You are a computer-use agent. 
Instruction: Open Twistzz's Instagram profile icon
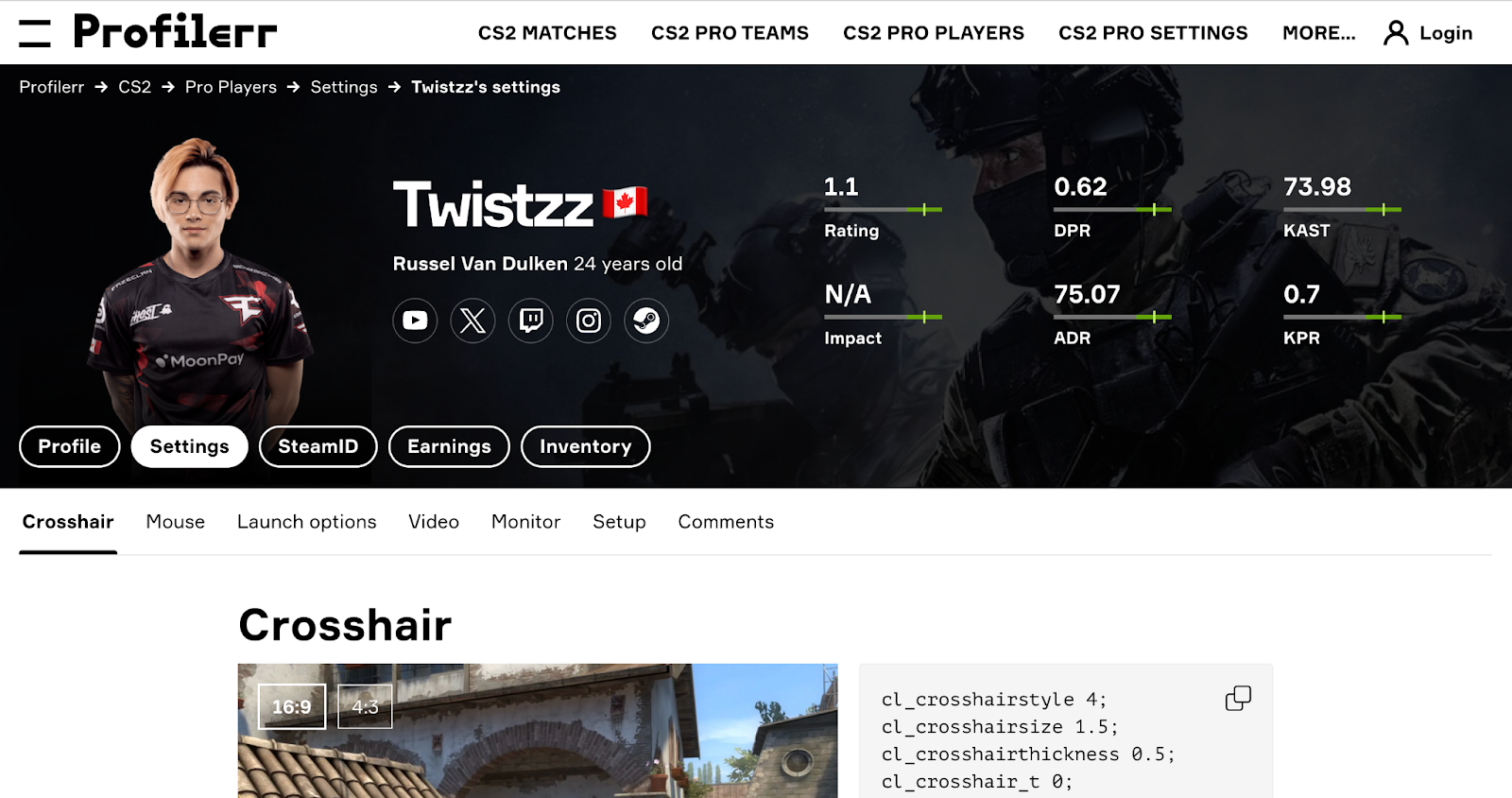[589, 321]
